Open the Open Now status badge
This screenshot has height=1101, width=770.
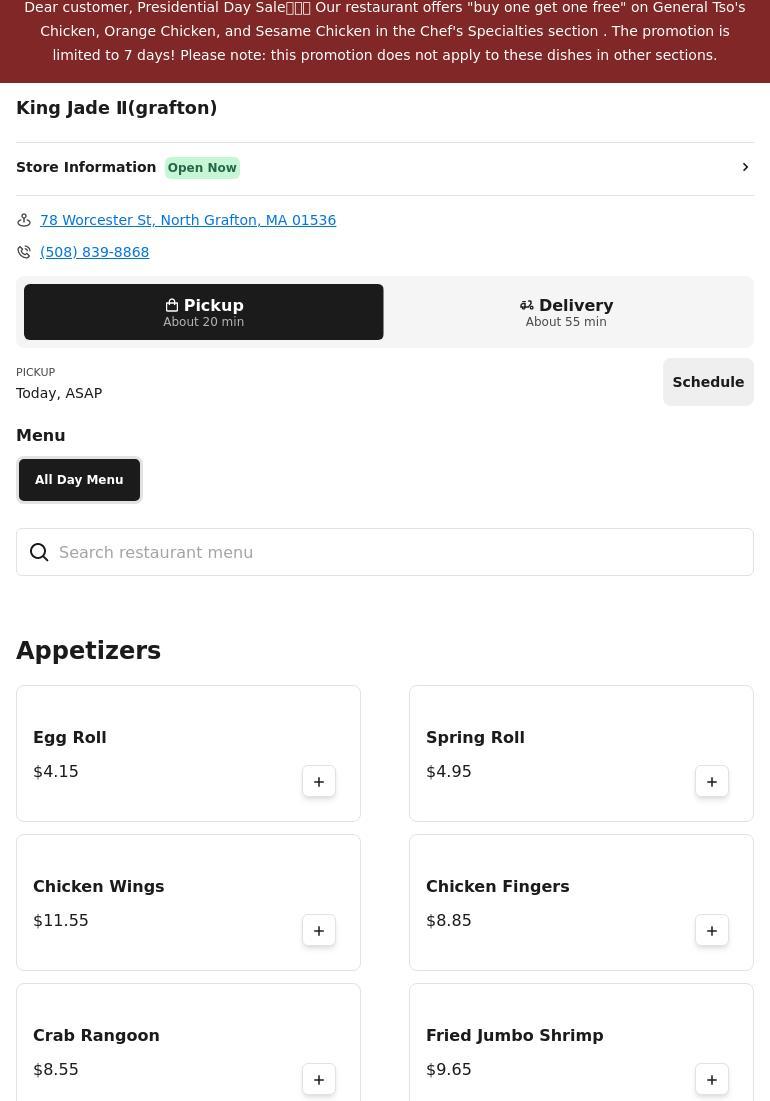tap(202, 168)
